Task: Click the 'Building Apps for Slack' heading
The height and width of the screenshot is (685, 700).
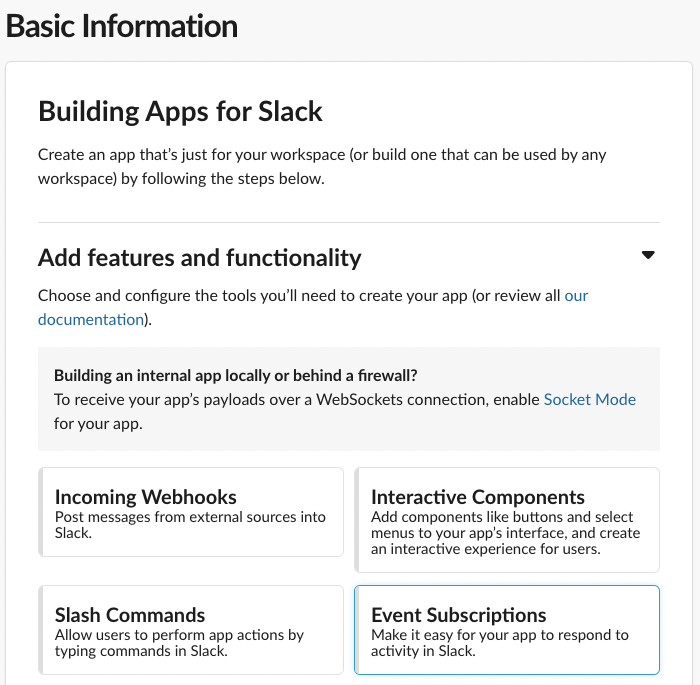Action: tap(180, 111)
